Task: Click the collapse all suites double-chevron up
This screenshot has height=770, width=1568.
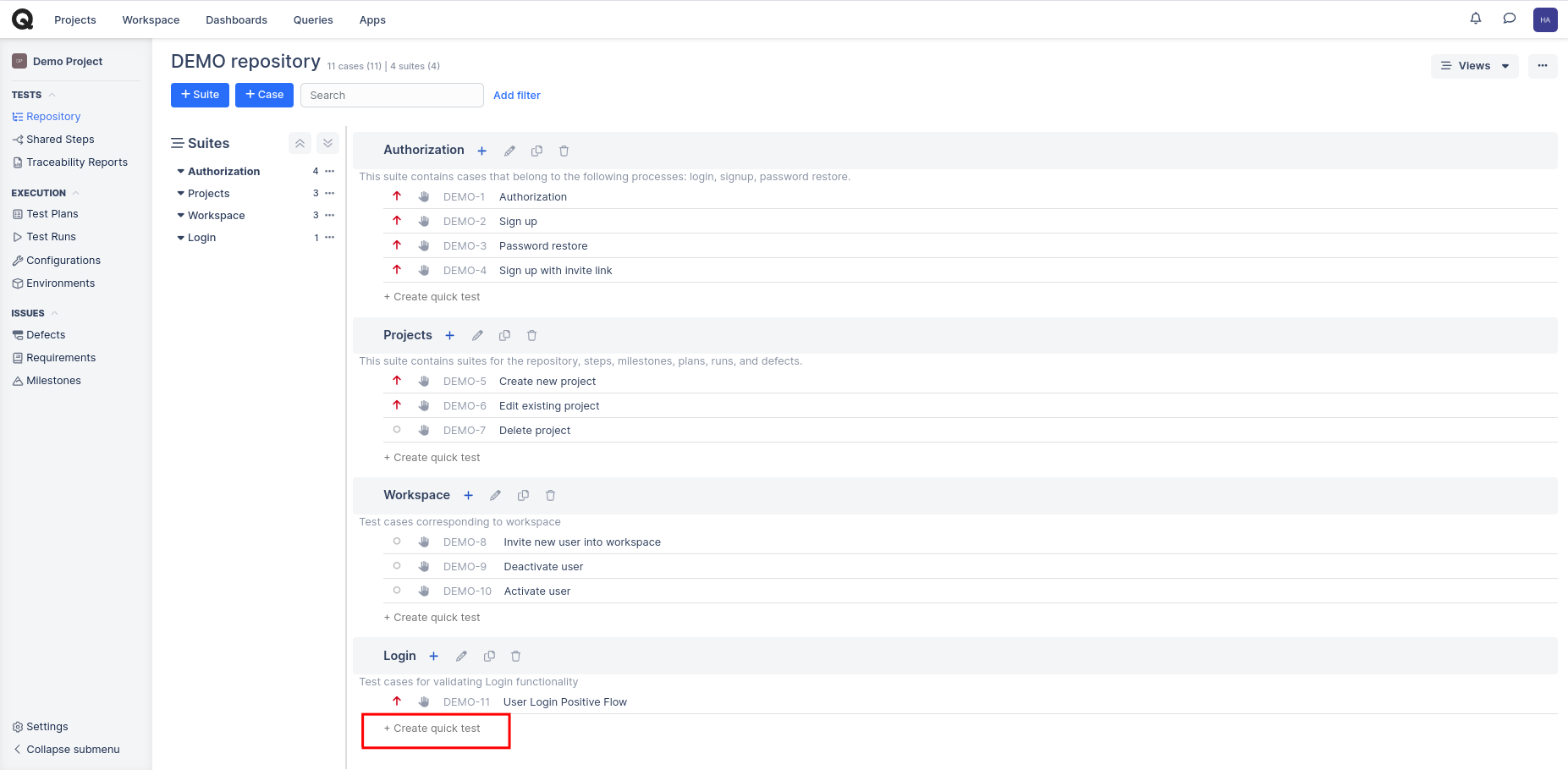Action: 300,144
